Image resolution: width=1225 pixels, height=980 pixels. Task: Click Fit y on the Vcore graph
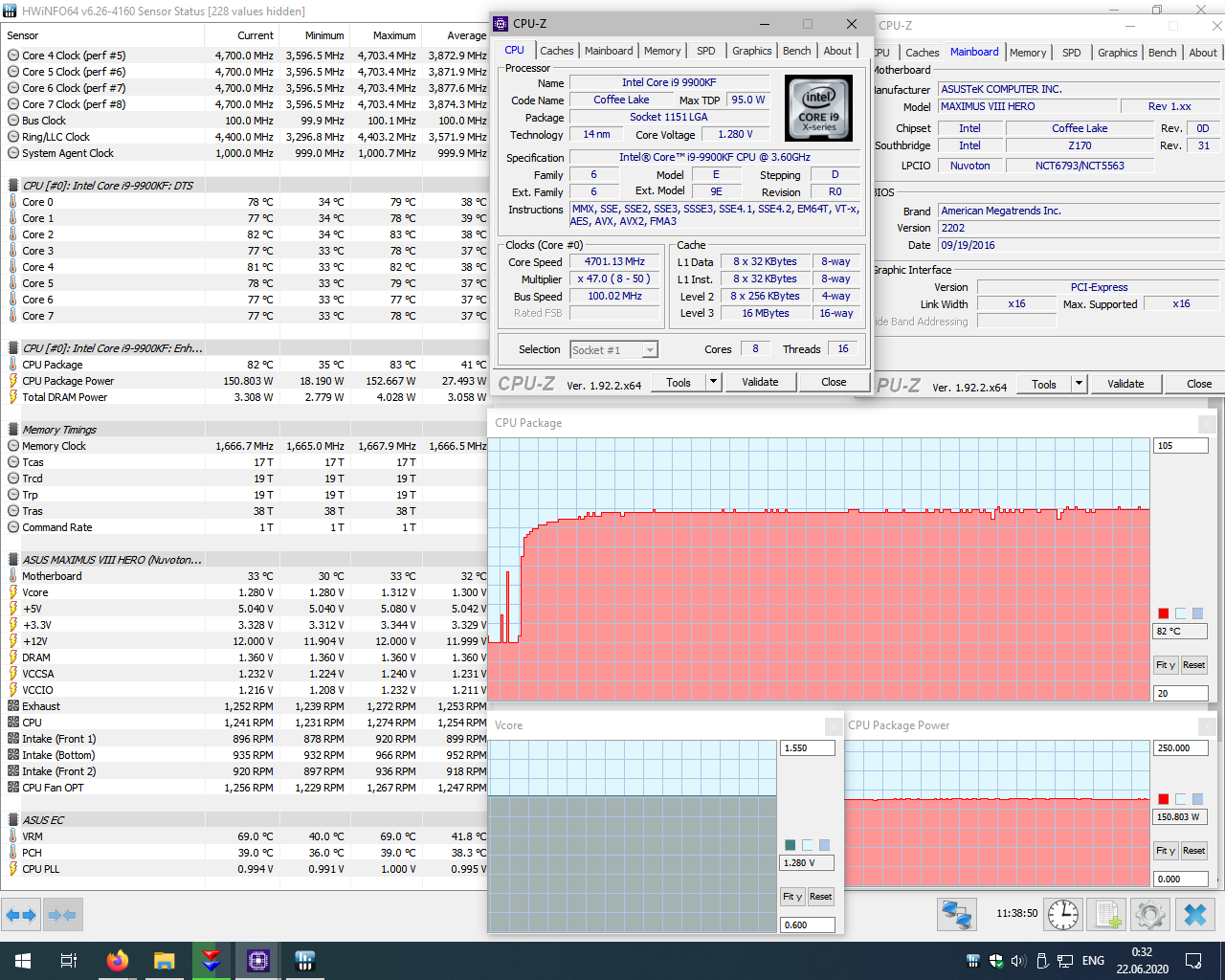(791, 897)
